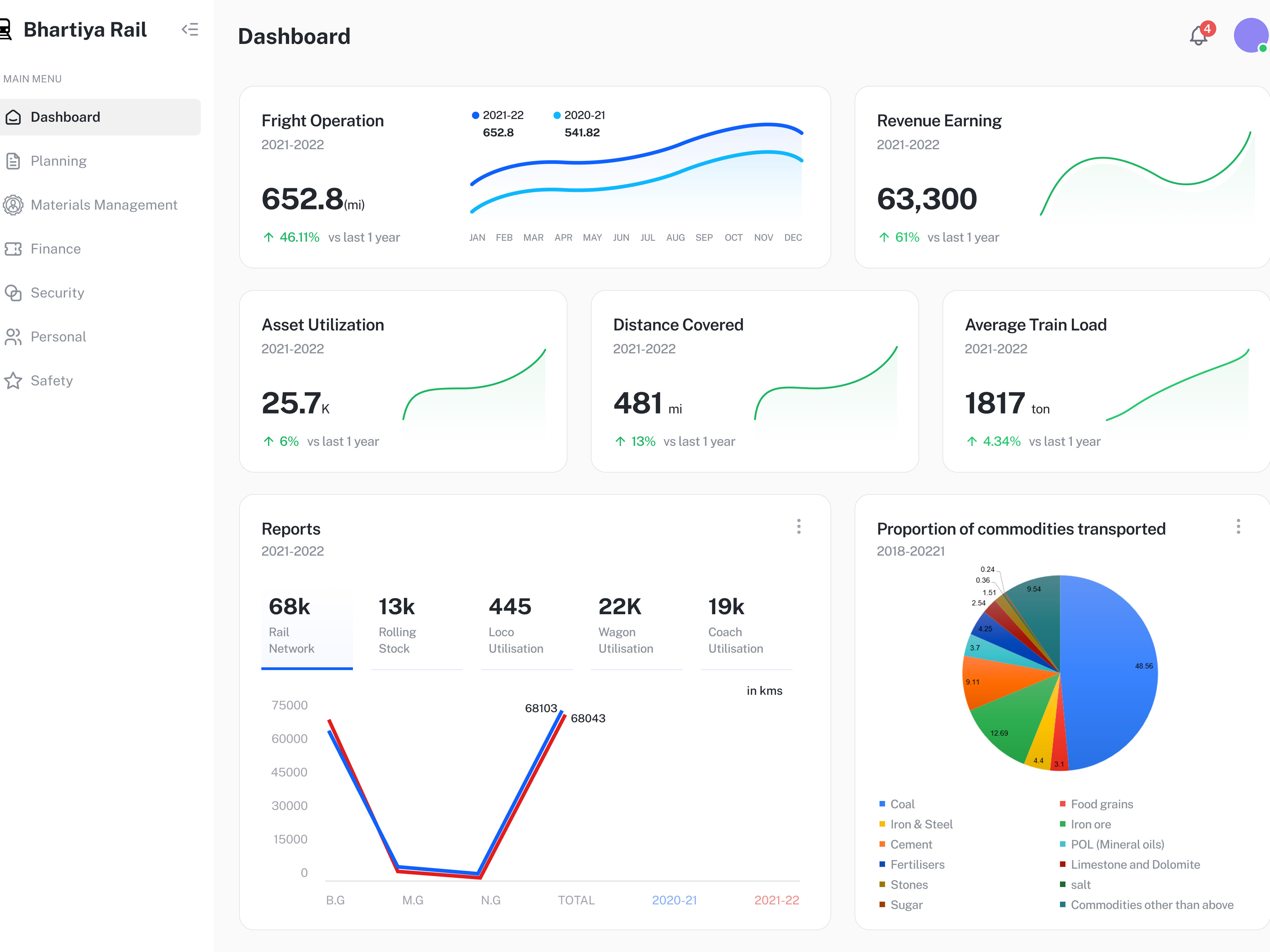Click the Security sidebar icon
This screenshot has width=1270, height=952.
point(13,293)
